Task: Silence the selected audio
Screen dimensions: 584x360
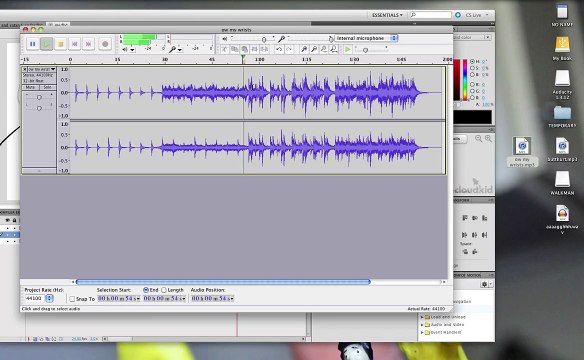Action: [264, 49]
